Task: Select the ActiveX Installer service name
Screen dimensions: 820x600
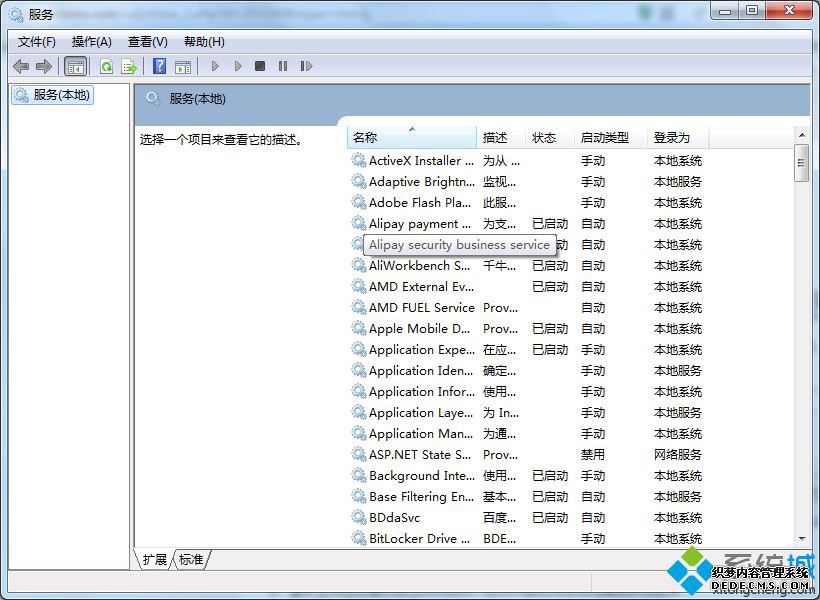Action: click(421, 161)
